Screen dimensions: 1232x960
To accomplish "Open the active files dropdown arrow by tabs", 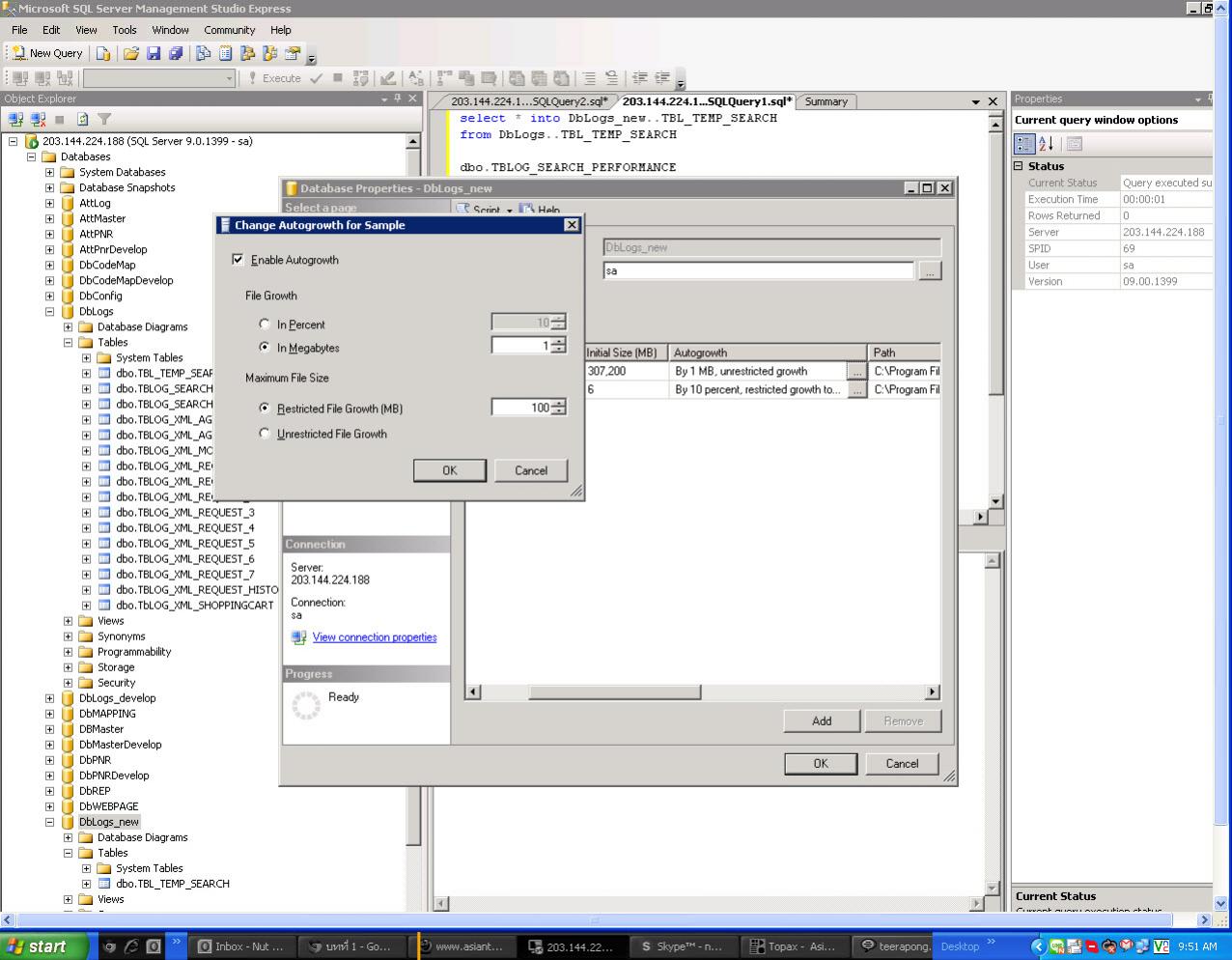I will 976,101.
